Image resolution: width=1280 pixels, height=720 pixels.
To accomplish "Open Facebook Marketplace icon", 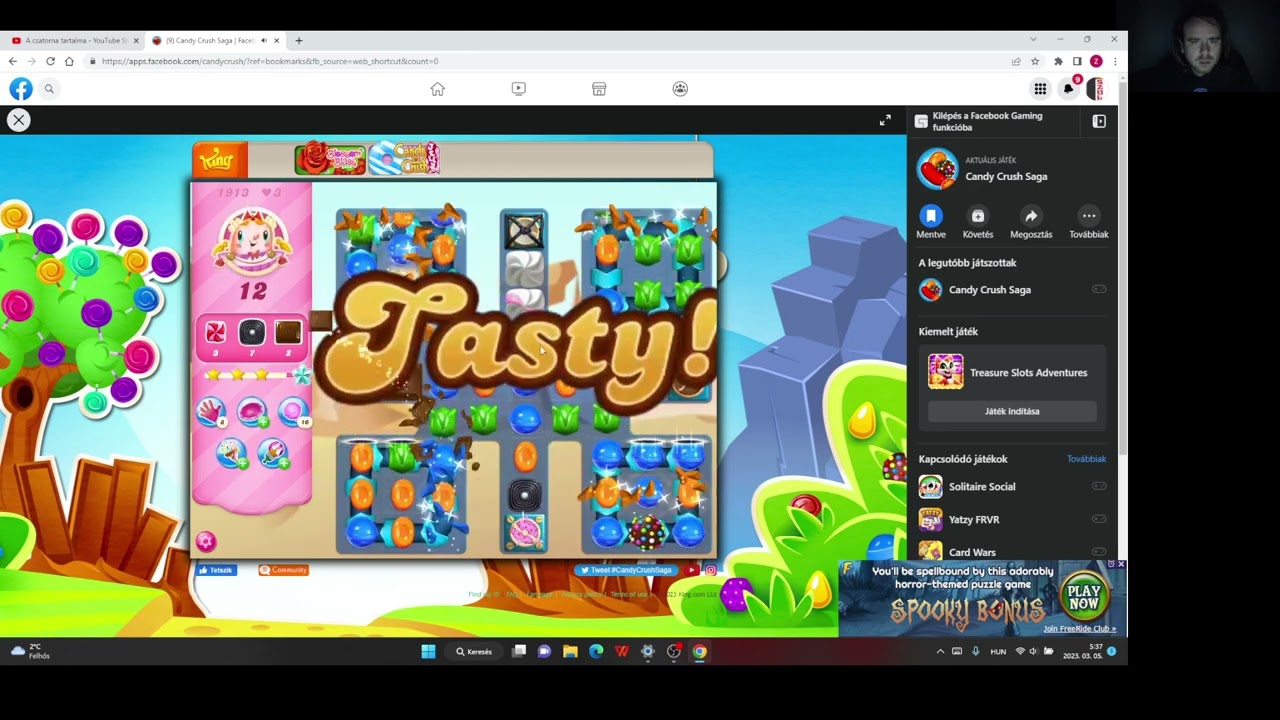I will coord(599,89).
